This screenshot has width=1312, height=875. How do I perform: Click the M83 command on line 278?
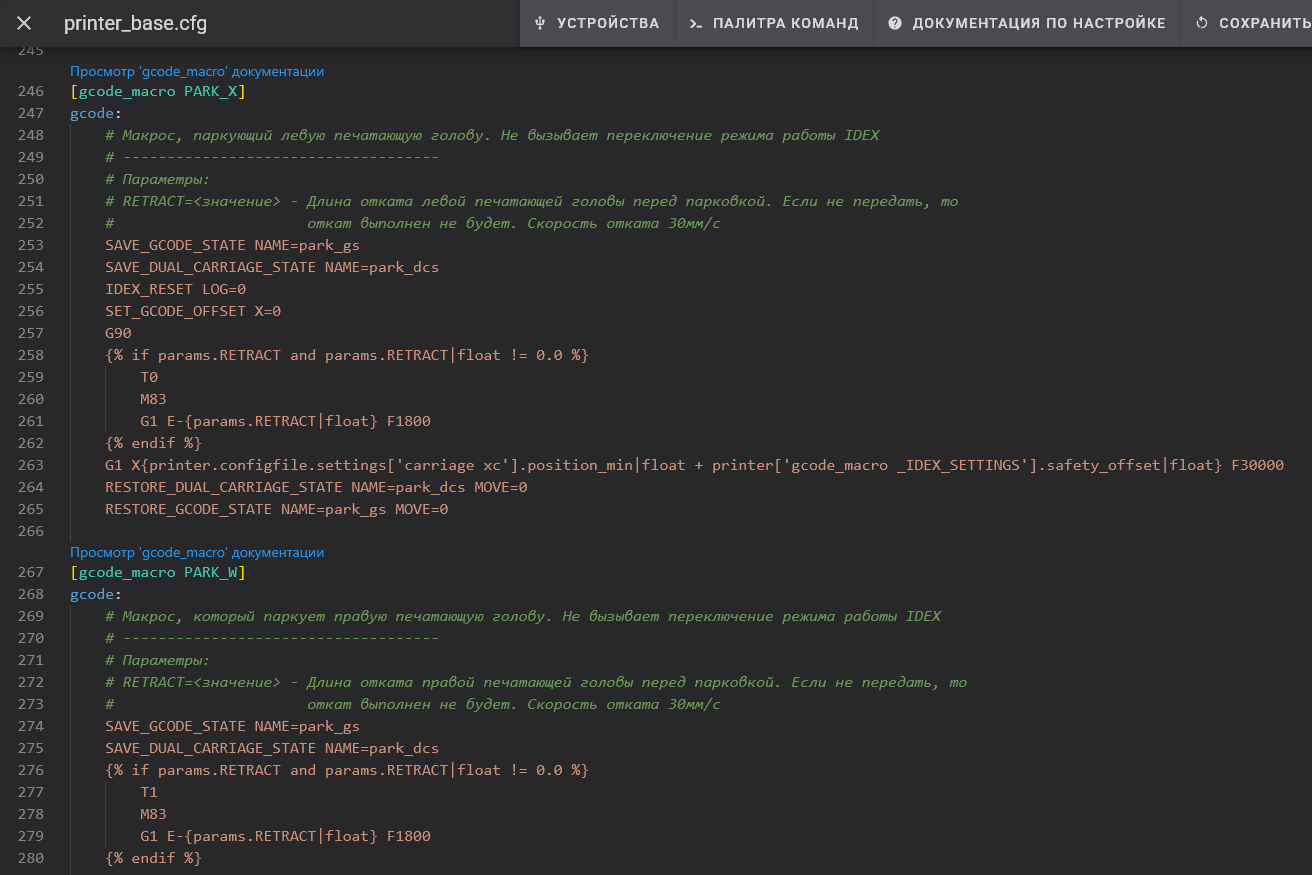point(153,814)
